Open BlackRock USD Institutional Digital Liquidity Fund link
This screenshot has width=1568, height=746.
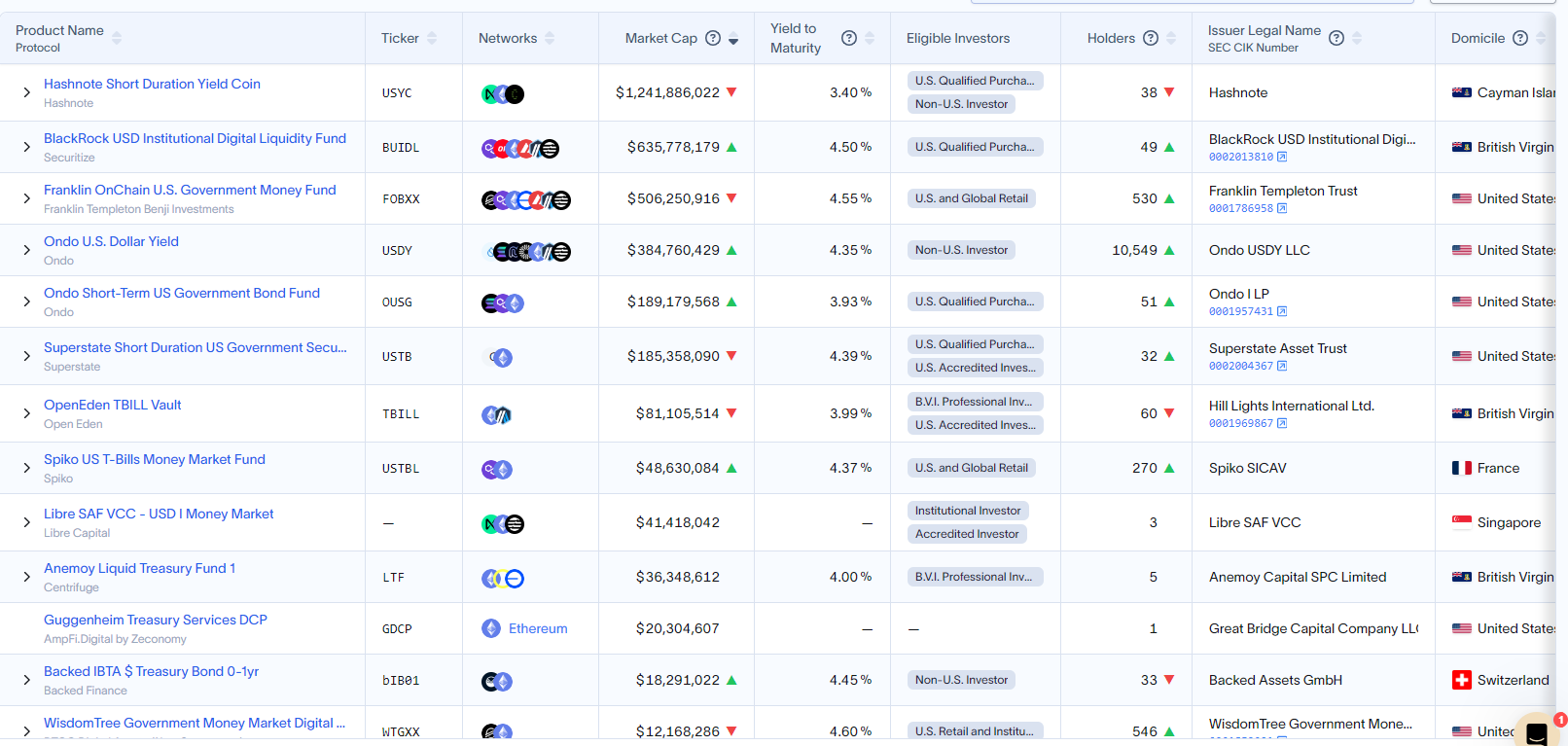[x=195, y=138]
